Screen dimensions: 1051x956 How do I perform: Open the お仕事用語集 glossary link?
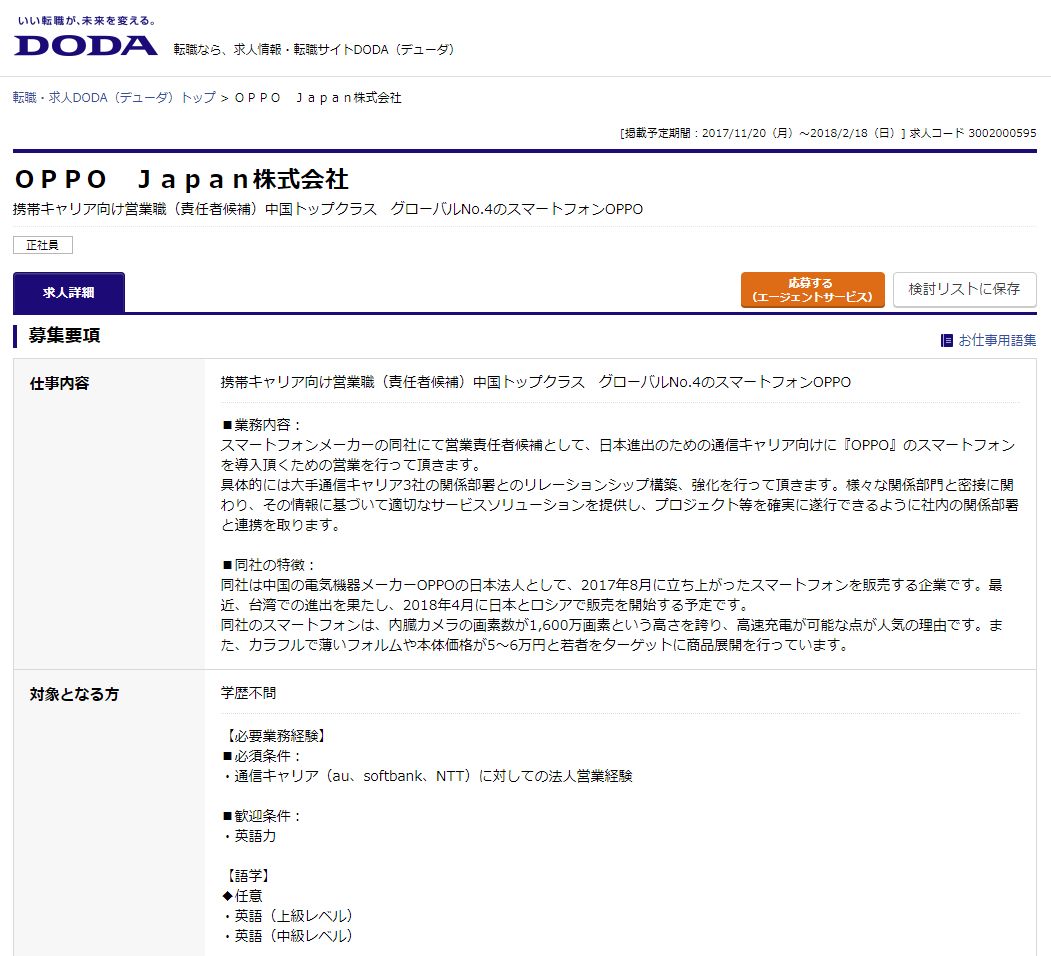997,341
